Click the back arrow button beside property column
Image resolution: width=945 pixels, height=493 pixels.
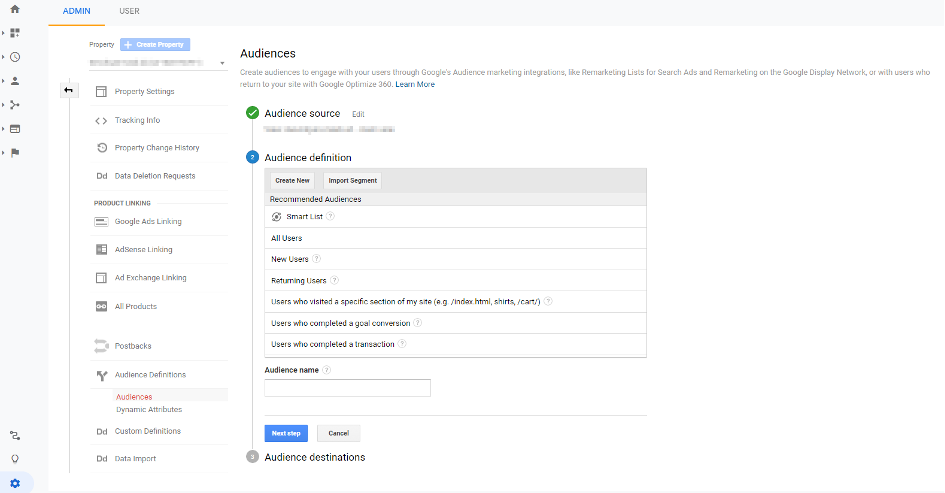point(68,91)
